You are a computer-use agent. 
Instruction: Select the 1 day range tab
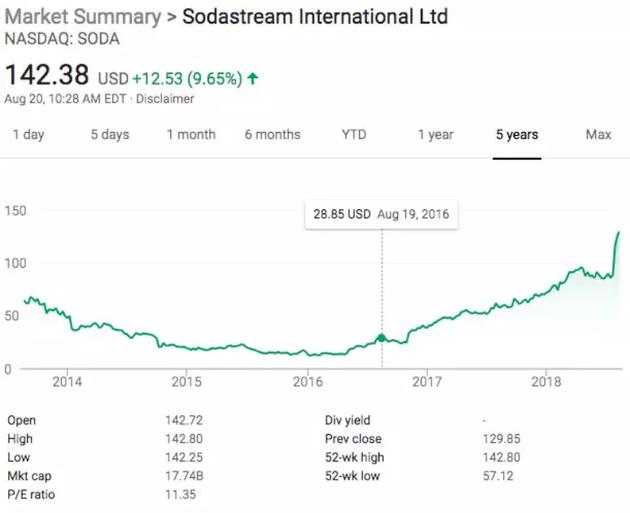(x=28, y=135)
